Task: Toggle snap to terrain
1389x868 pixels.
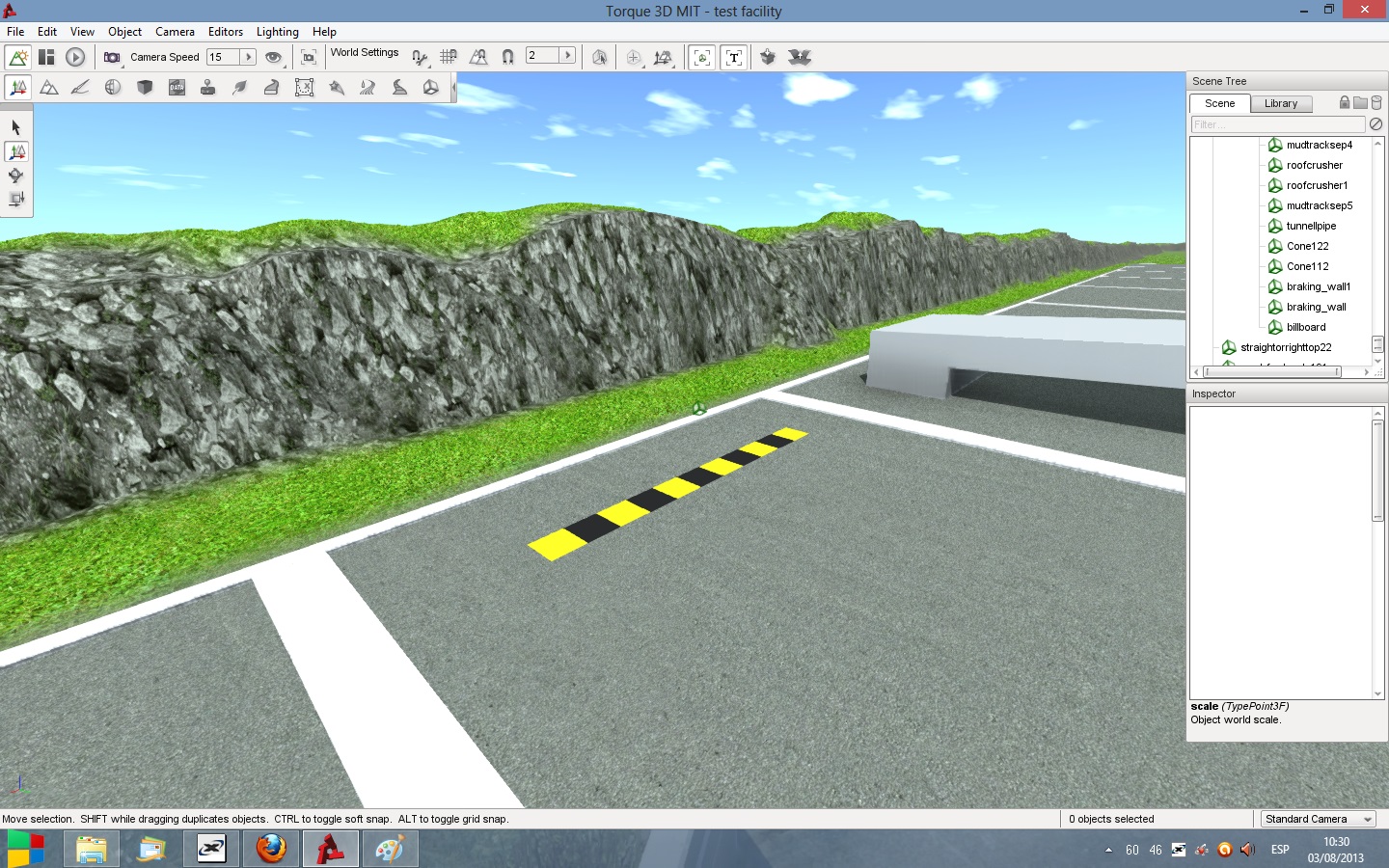Action: click(478, 57)
